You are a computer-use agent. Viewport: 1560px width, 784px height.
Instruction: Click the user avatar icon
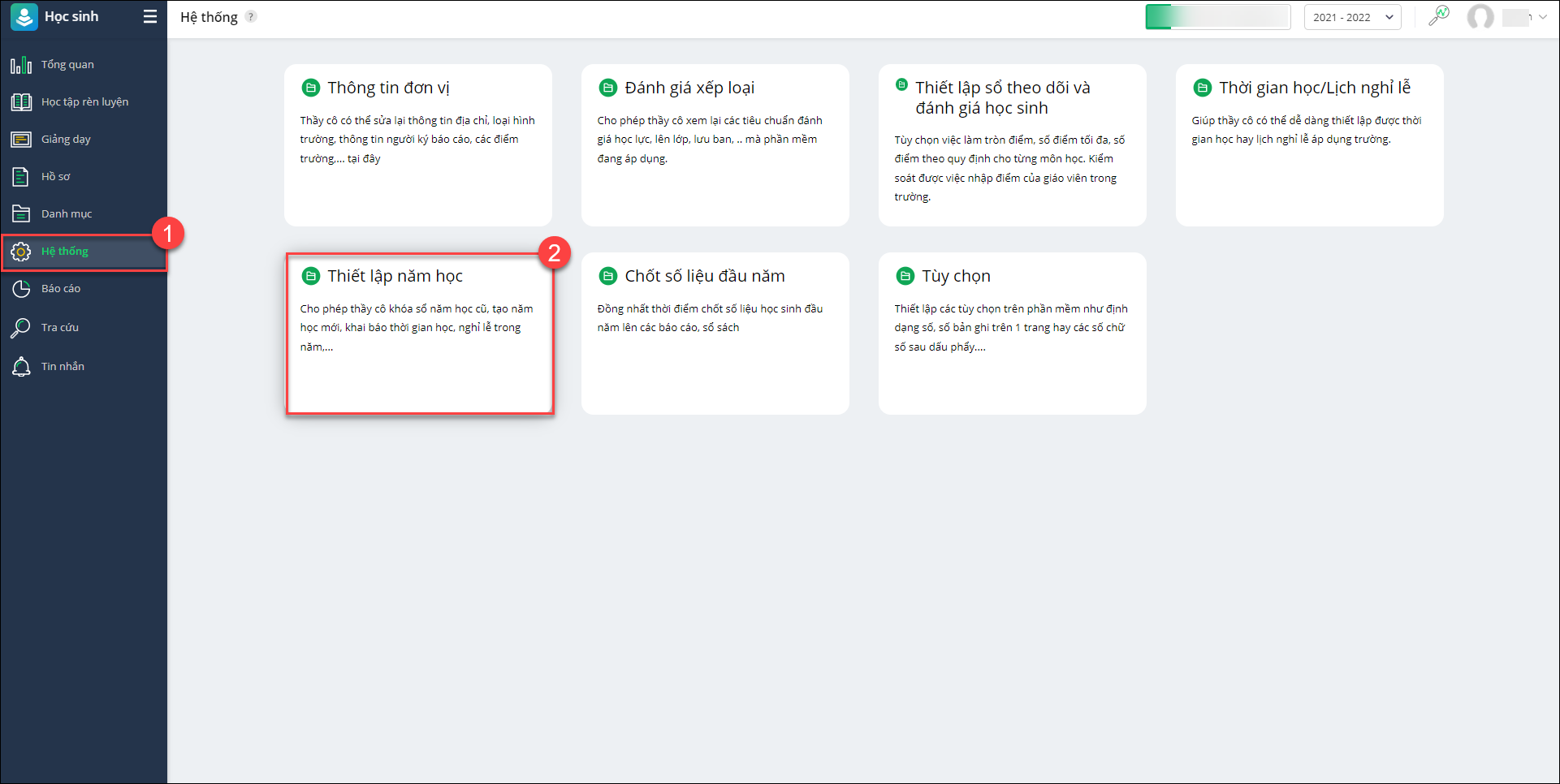point(1480,17)
